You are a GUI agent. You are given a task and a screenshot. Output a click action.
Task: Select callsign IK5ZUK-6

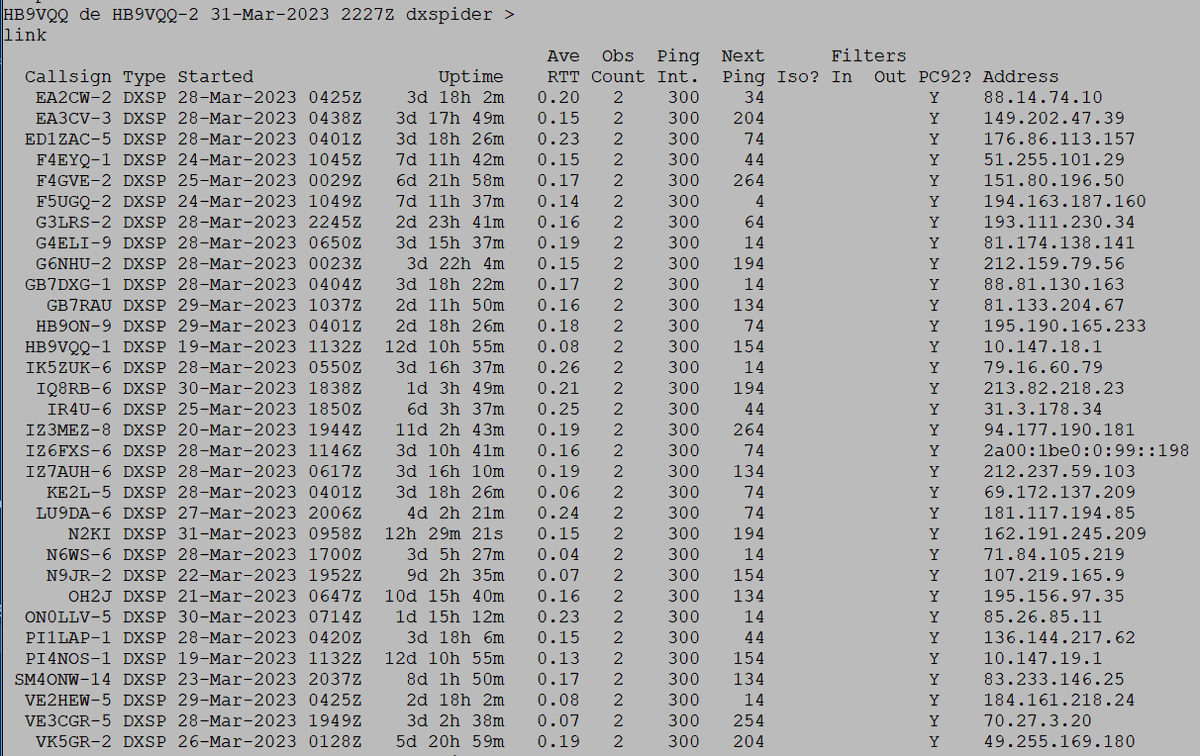click(x=69, y=368)
